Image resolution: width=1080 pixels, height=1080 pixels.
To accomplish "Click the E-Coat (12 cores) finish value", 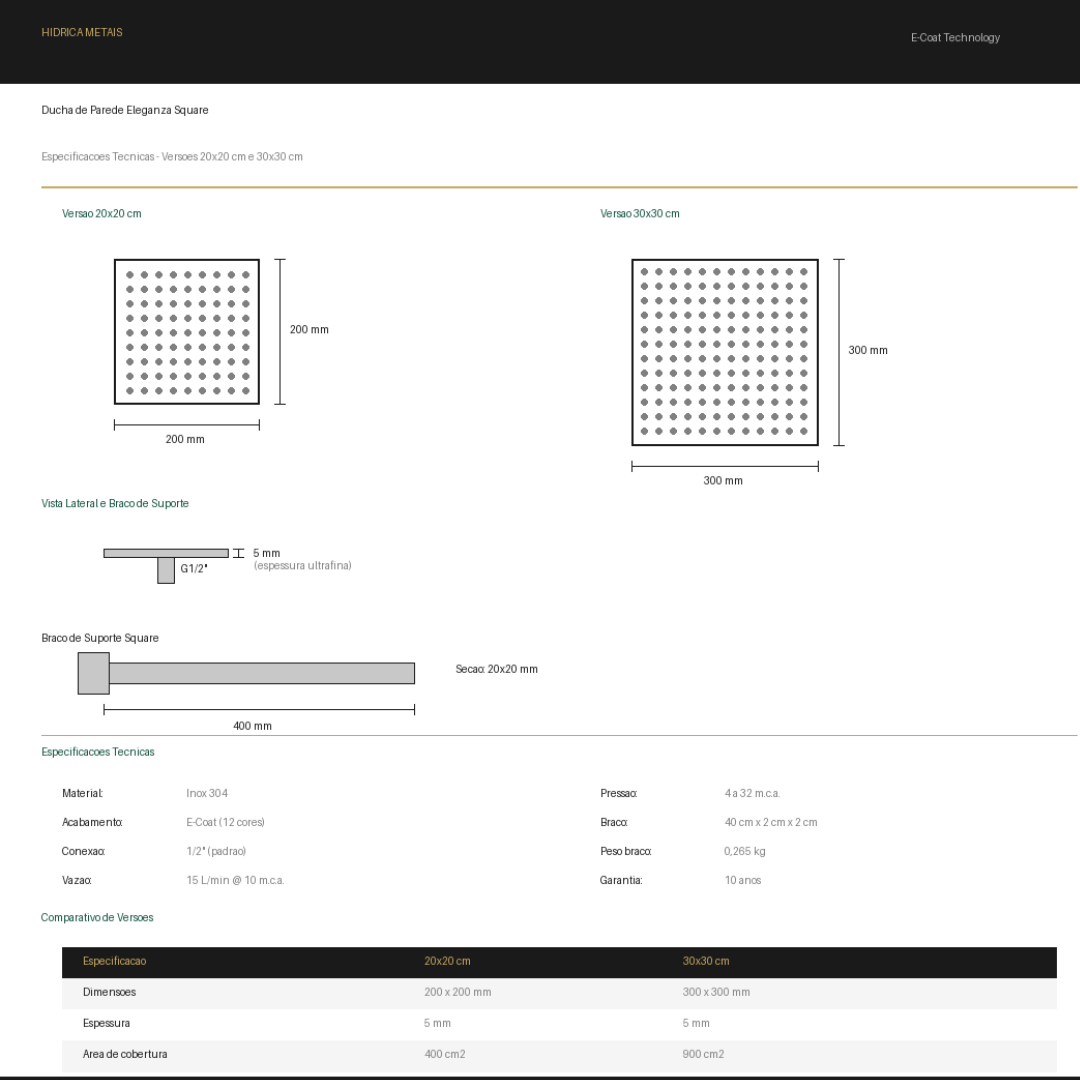I will point(225,822).
